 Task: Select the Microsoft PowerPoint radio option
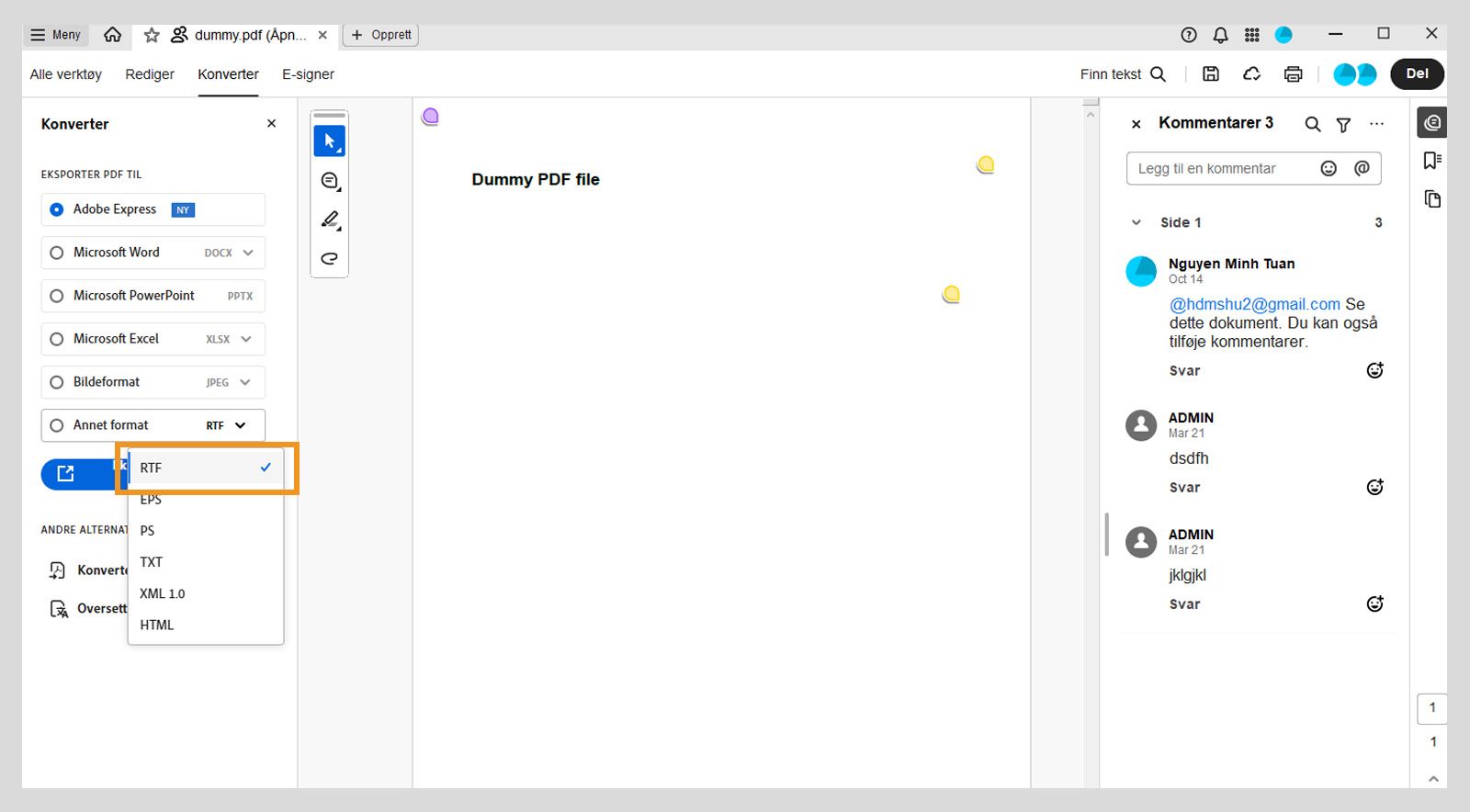coord(57,296)
